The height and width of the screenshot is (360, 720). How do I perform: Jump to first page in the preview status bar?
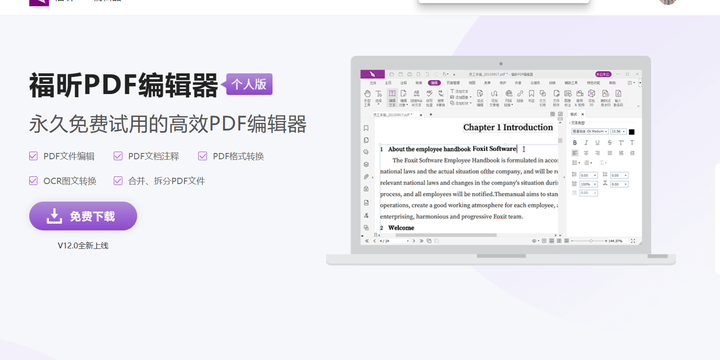tap(367, 241)
